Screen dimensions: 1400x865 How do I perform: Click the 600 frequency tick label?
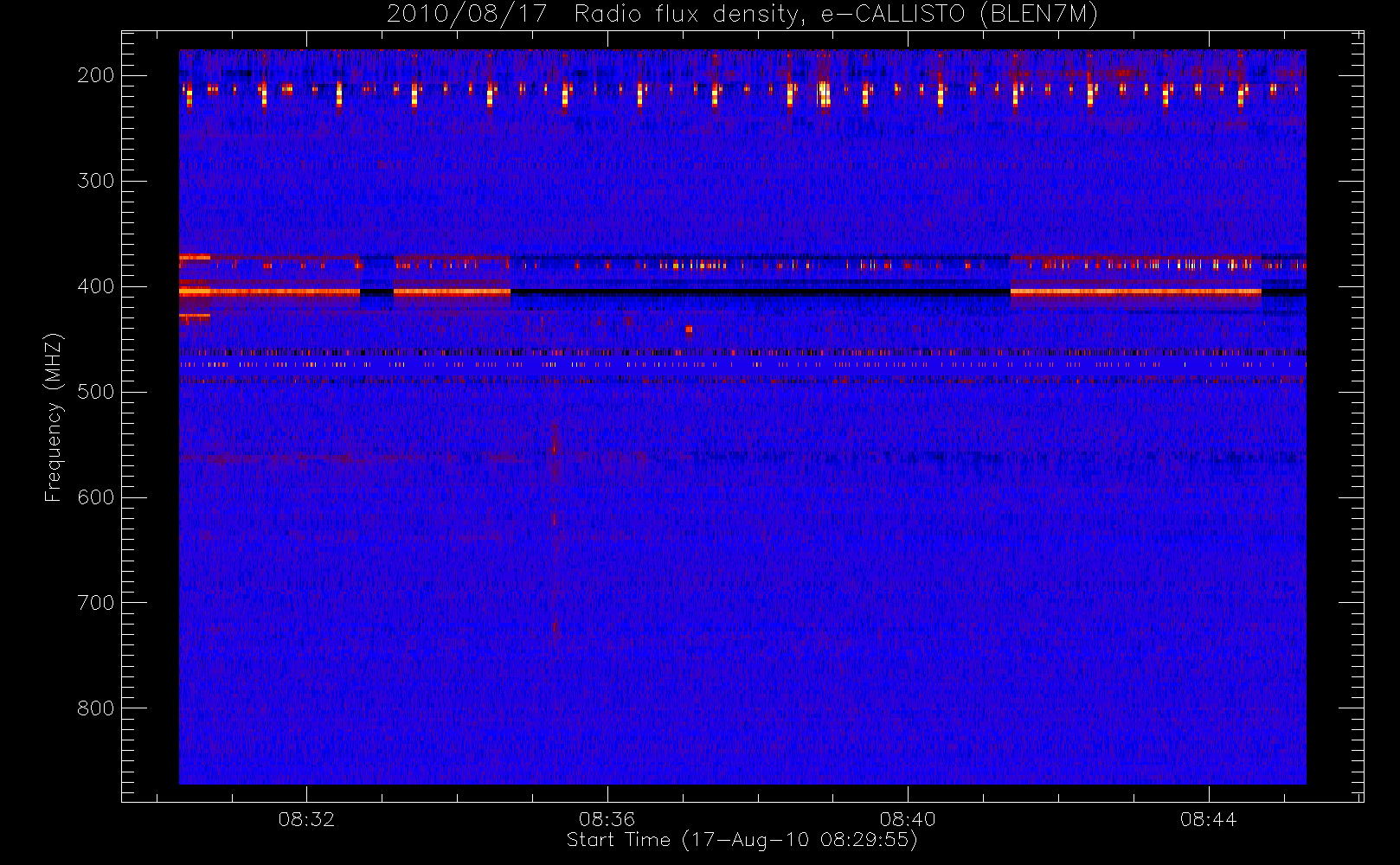[96, 497]
